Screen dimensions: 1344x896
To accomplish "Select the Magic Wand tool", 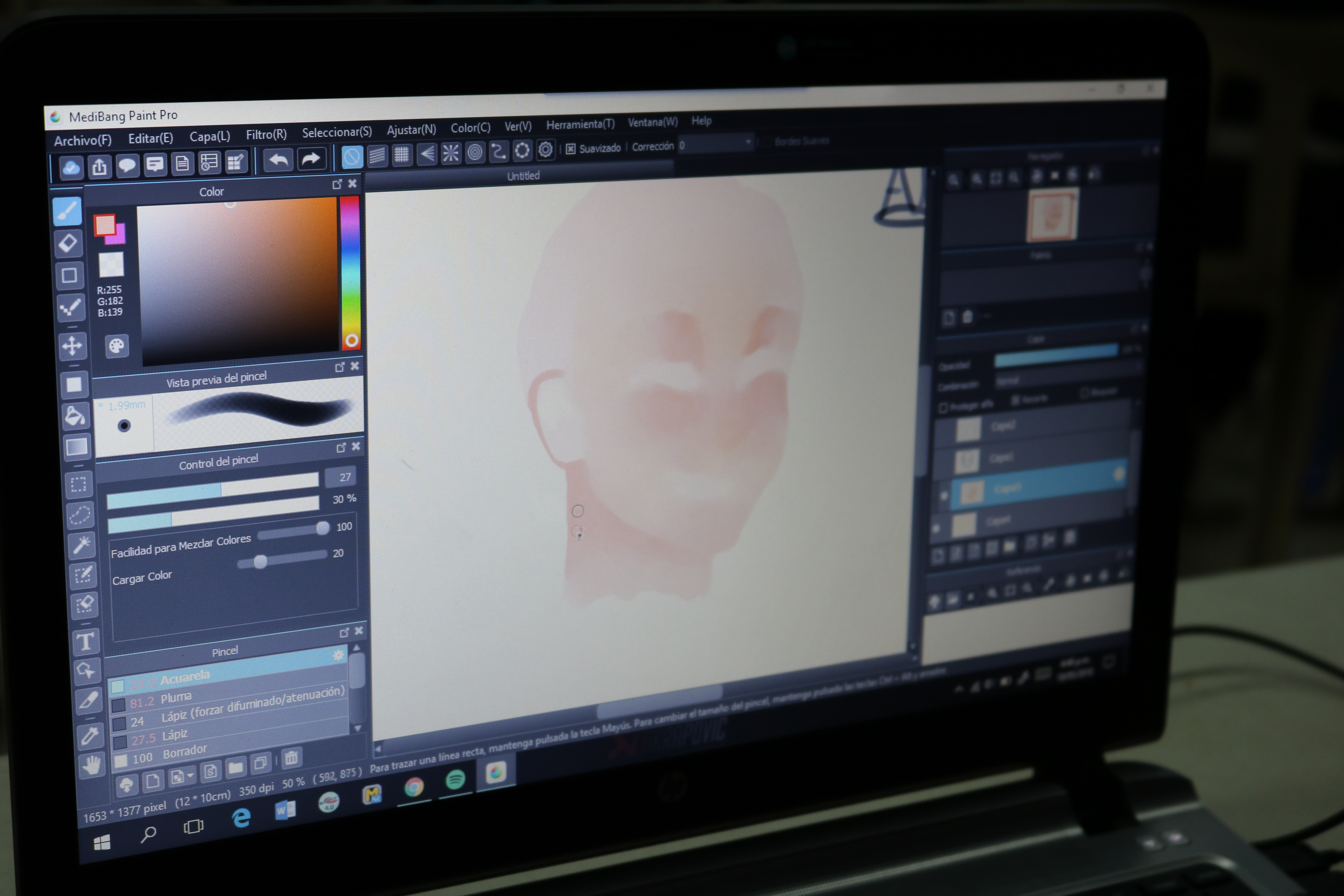I will pyautogui.click(x=82, y=545).
